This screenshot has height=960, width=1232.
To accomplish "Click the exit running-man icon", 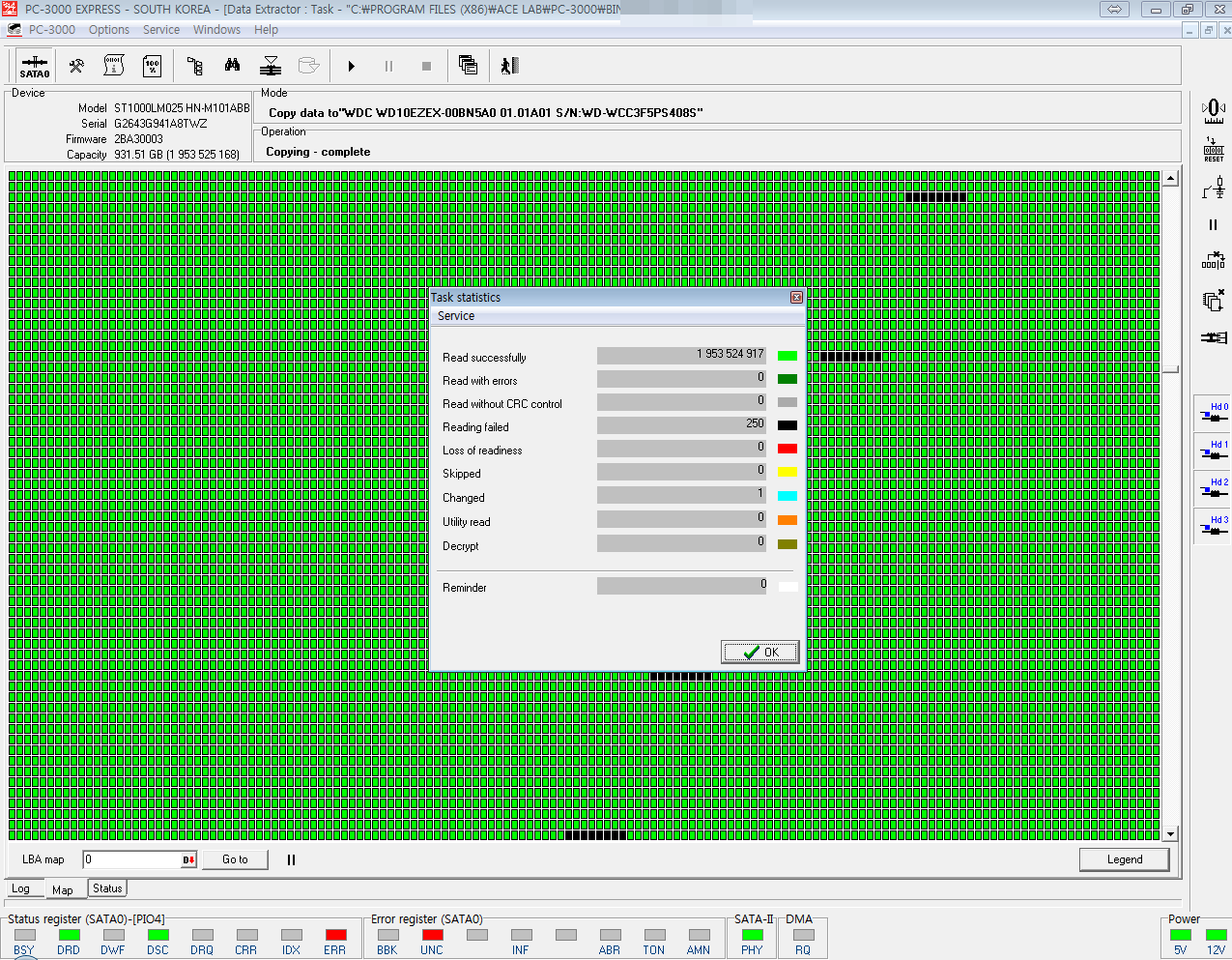I will pyautogui.click(x=509, y=66).
